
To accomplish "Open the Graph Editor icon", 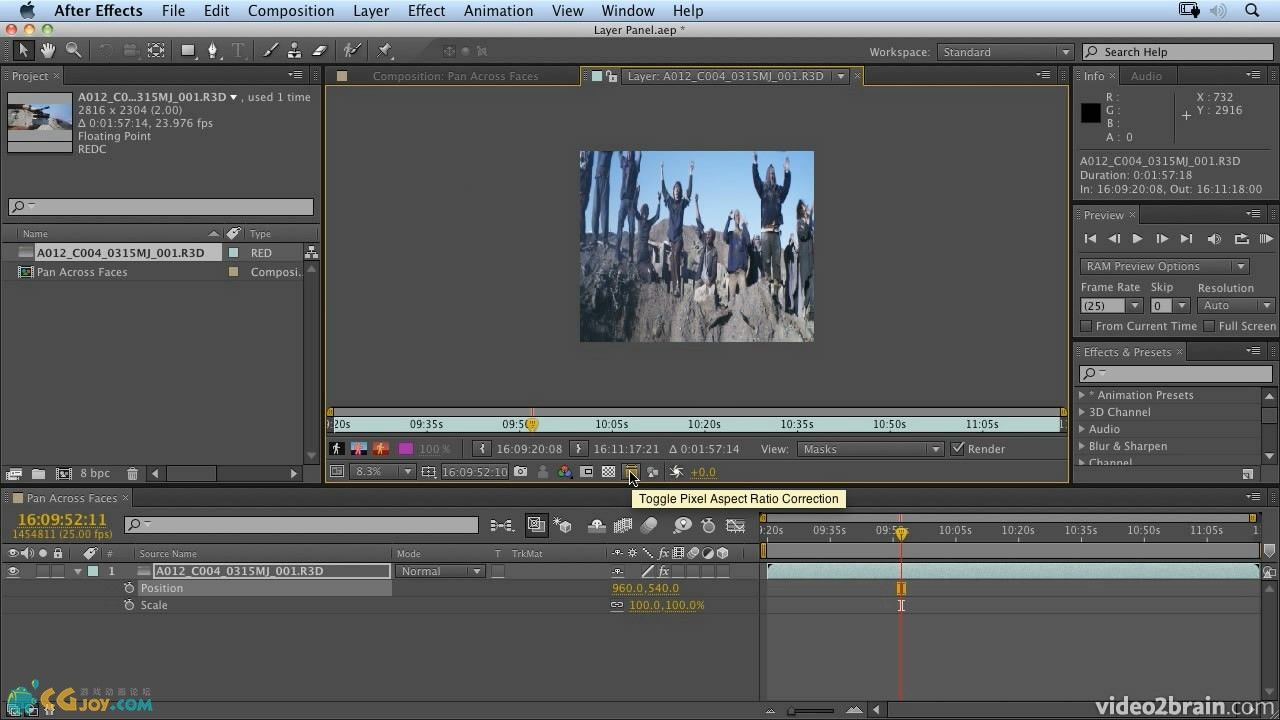I will 736,525.
